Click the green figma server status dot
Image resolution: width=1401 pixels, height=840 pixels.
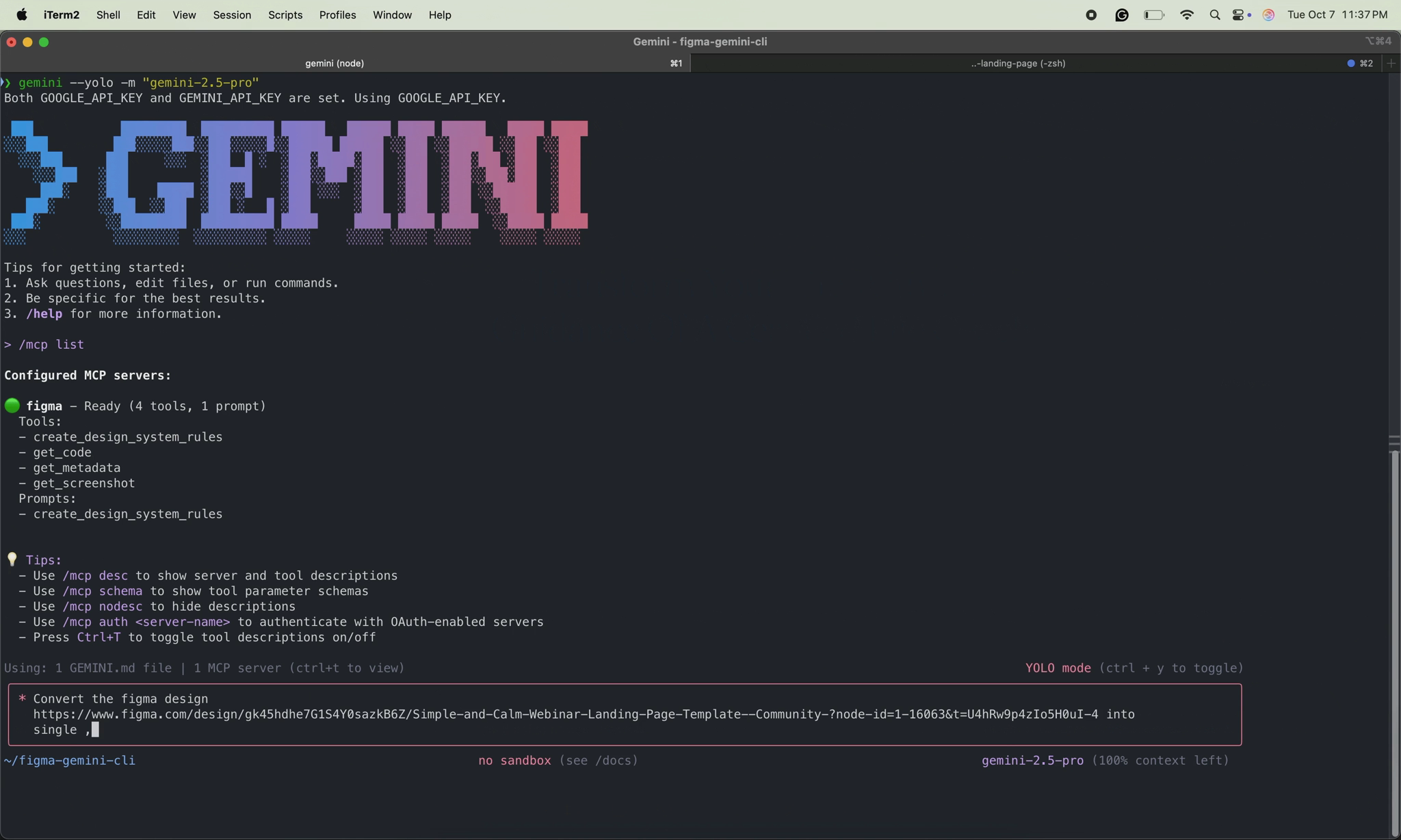tap(12, 405)
